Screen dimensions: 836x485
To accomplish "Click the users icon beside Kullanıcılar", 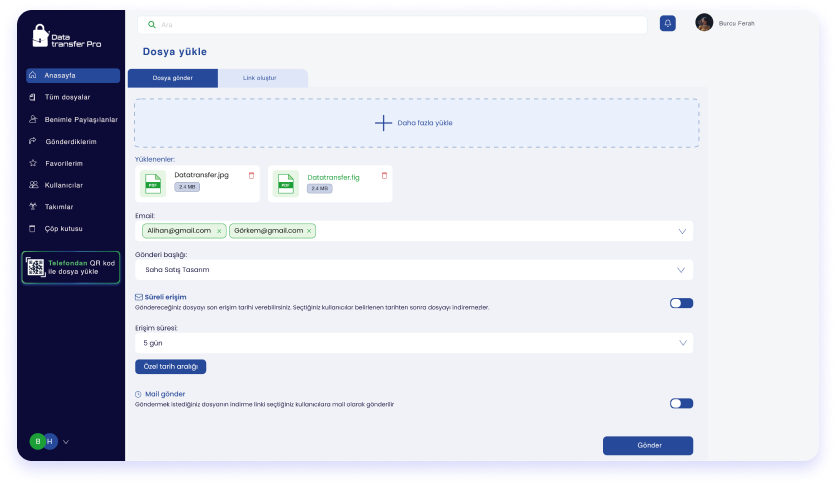I will pos(34,185).
